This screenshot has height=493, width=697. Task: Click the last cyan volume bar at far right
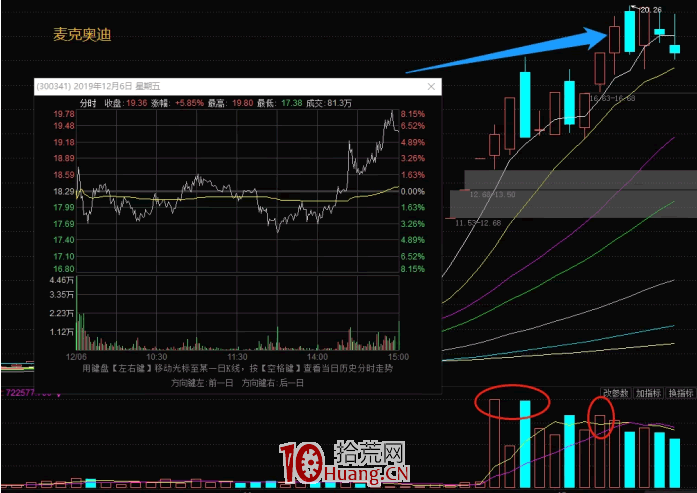point(675,463)
